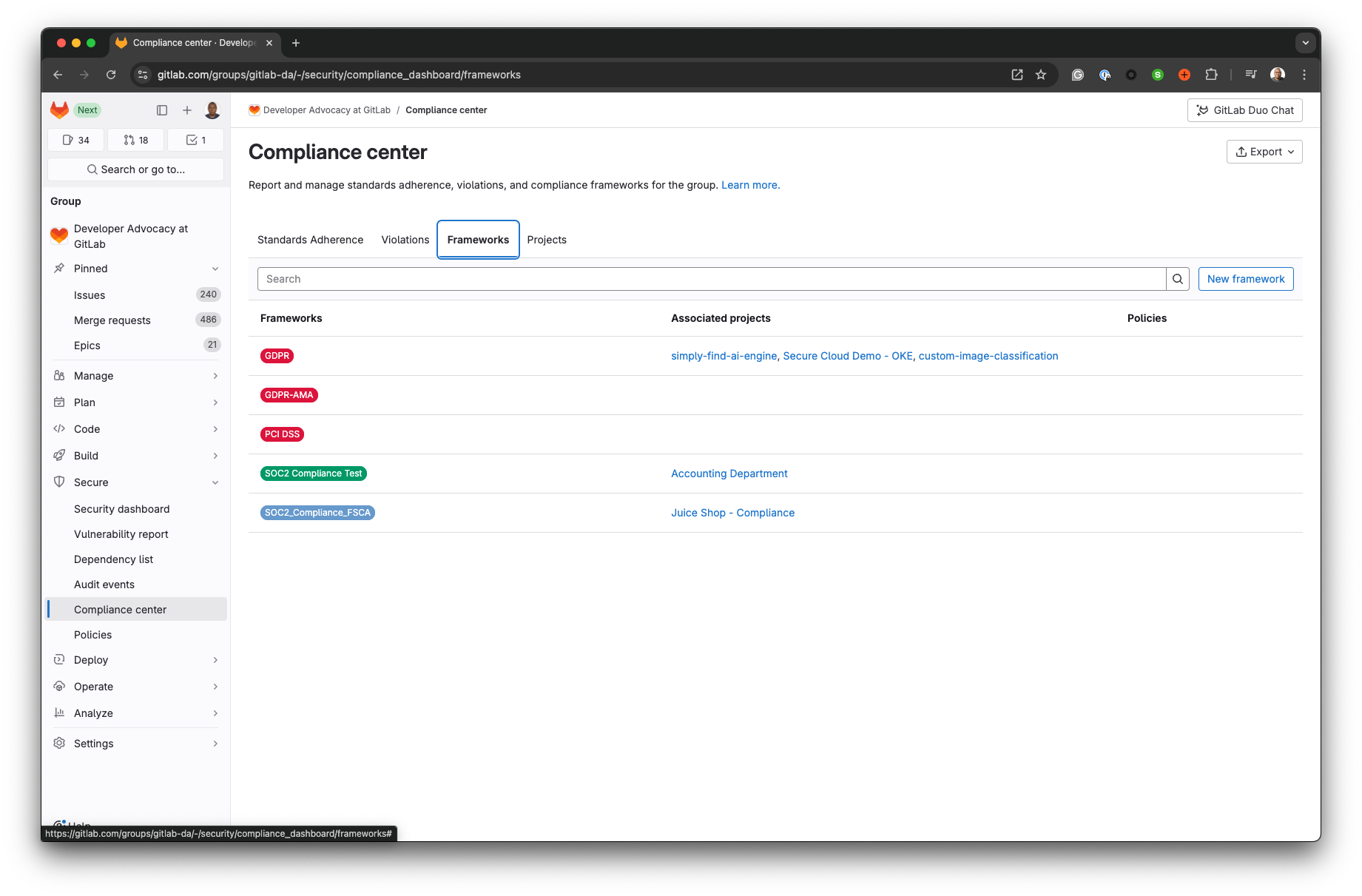Image resolution: width=1362 pixels, height=896 pixels.
Task: Expand the Analyze menu section
Action: (x=136, y=713)
